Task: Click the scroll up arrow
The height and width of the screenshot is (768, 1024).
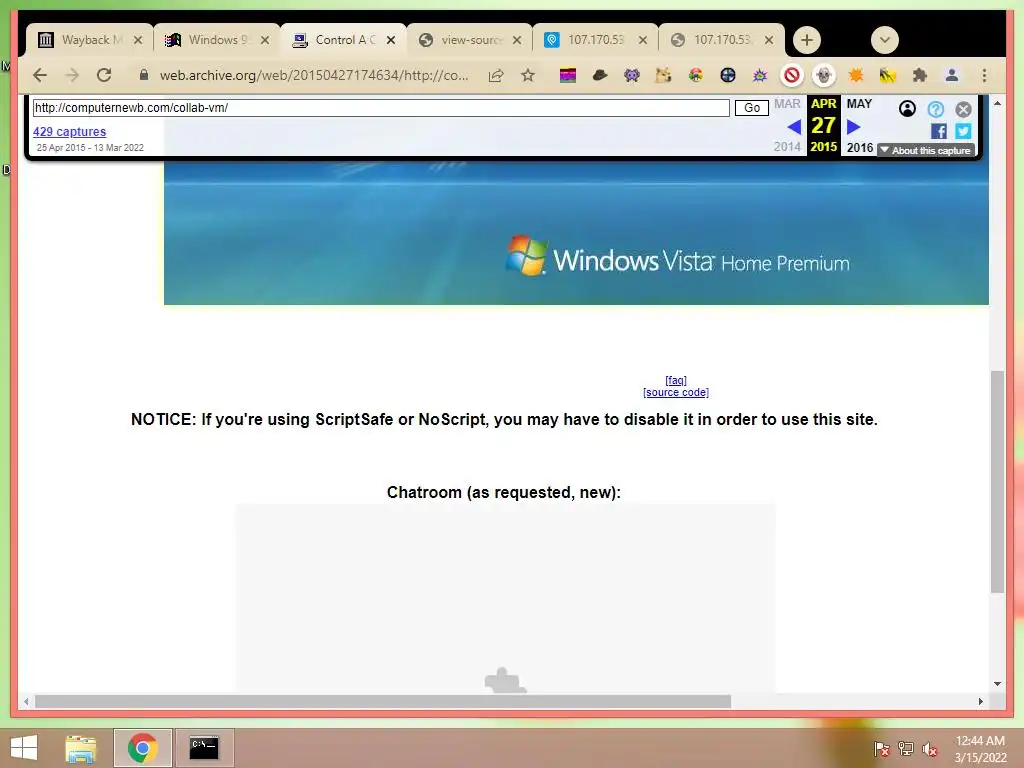Action: point(997,103)
